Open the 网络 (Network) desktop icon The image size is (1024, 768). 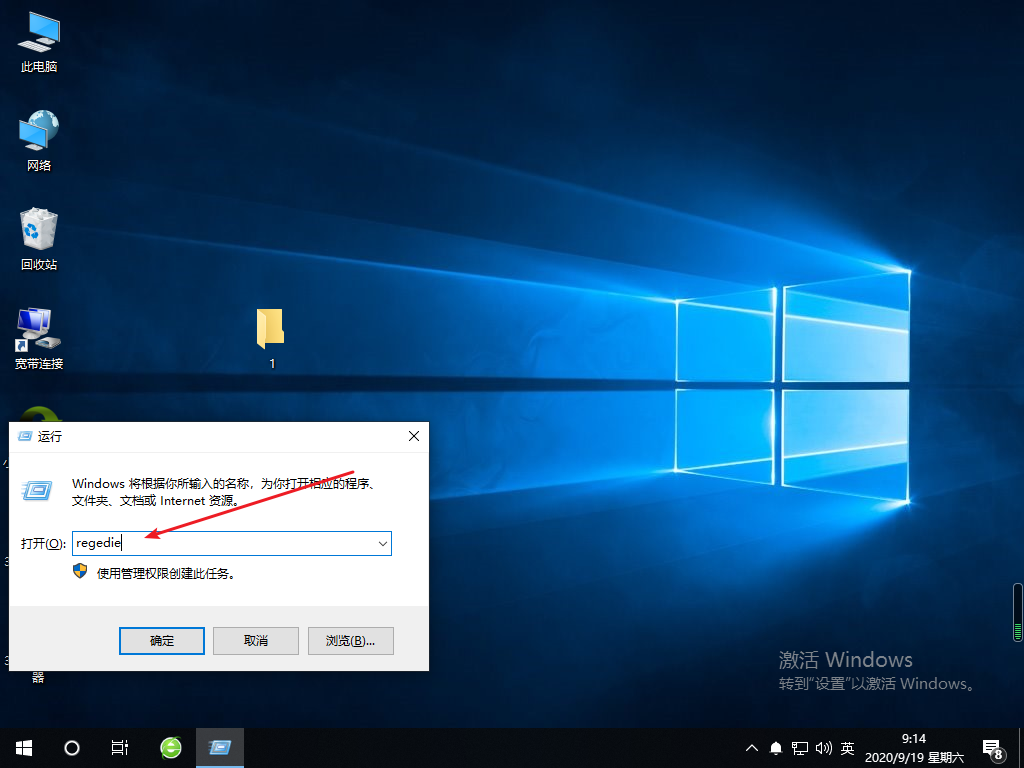pos(38,135)
